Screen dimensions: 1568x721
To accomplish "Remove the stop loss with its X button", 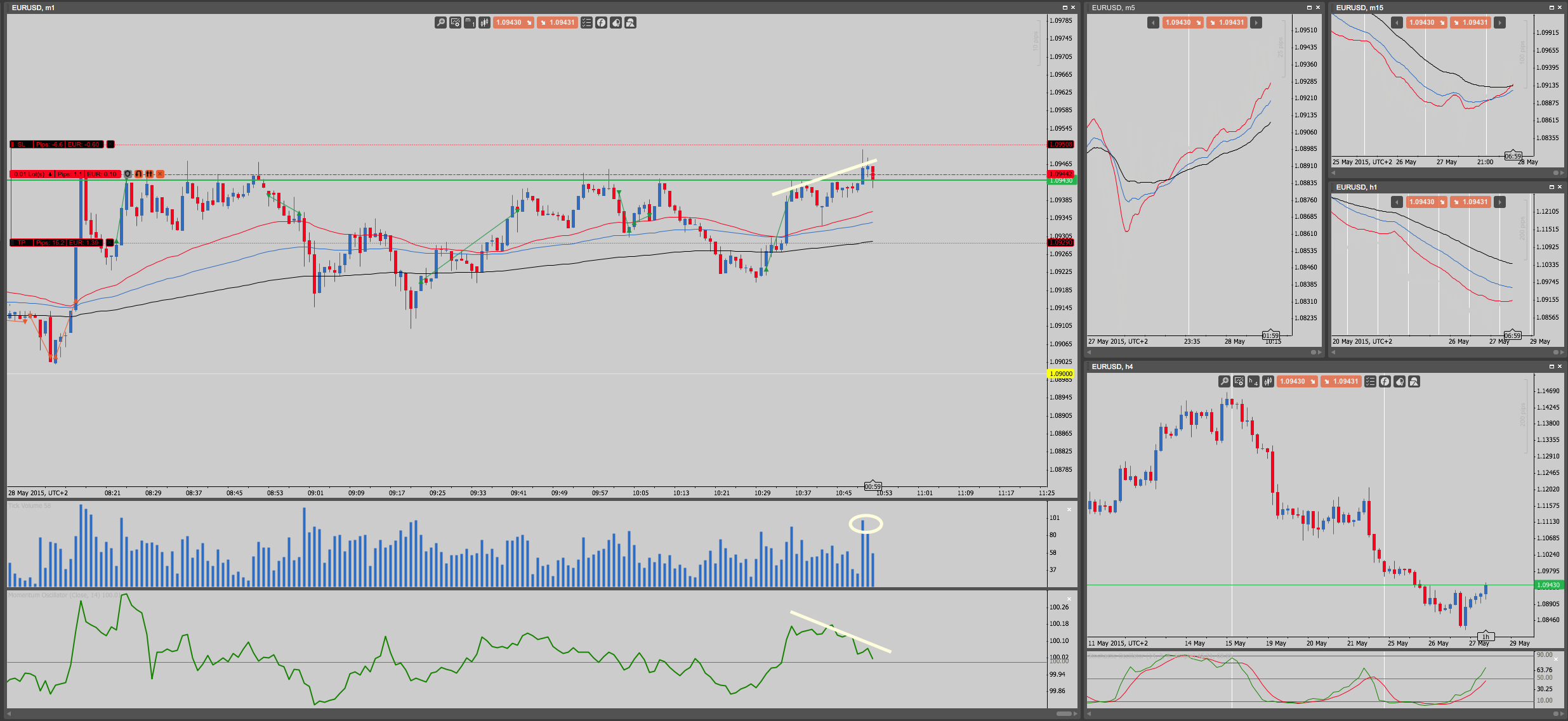I will point(110,145).
